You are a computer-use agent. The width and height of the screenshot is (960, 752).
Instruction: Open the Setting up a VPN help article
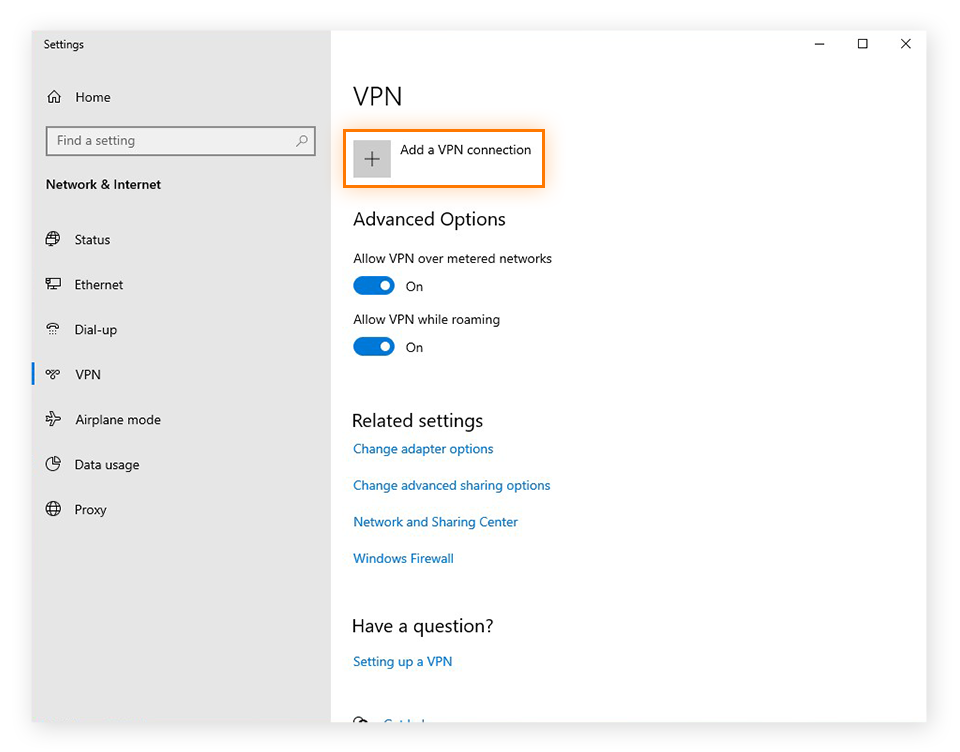pyautogui.click(x=402, y=661)
